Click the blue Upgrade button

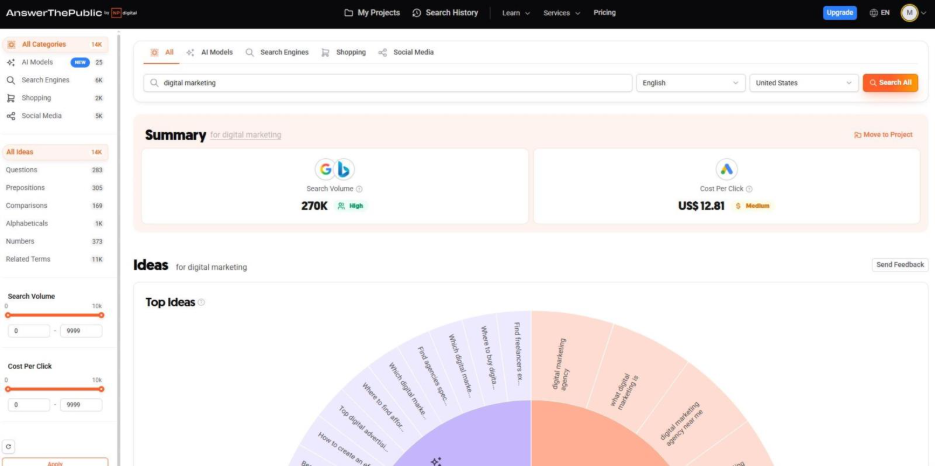pyautogui.click(x=839, y=13)
